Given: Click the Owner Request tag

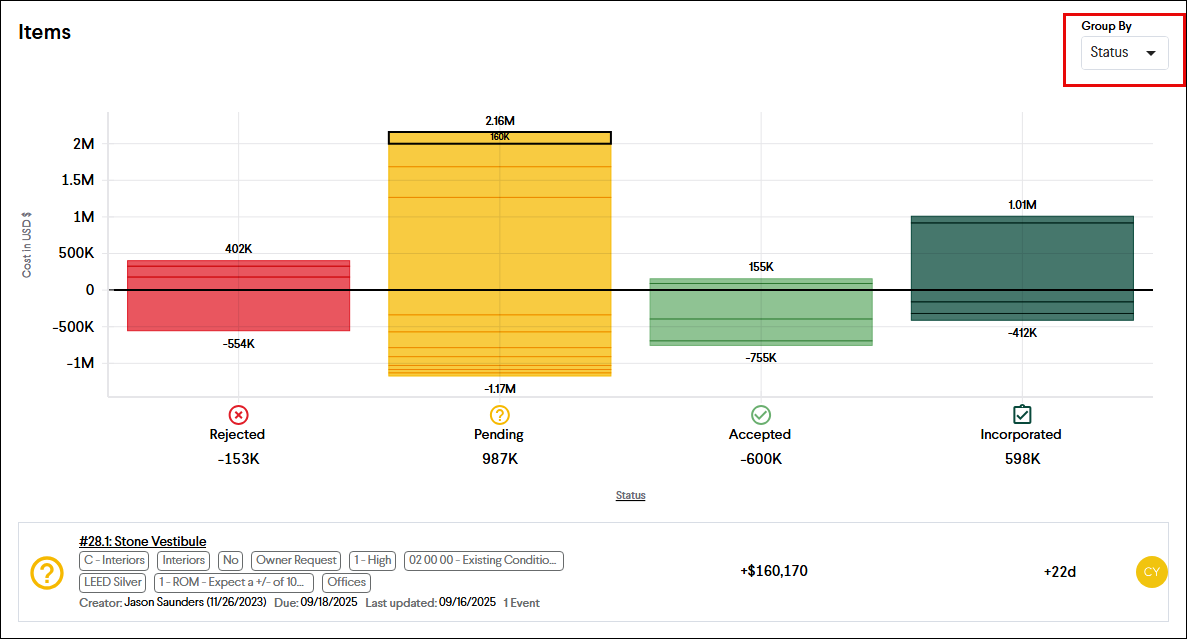Looking at the screenshot, I should click(x=295, y=560).
